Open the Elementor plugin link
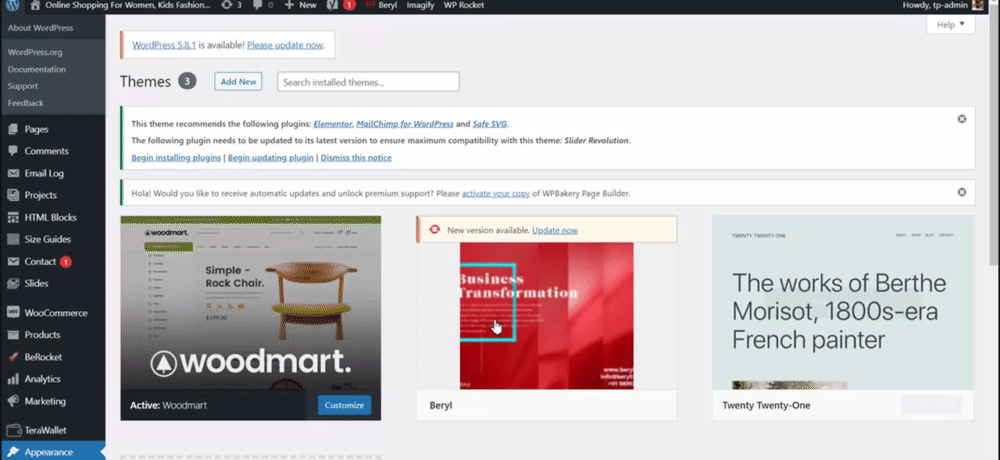 click(332, 124)
